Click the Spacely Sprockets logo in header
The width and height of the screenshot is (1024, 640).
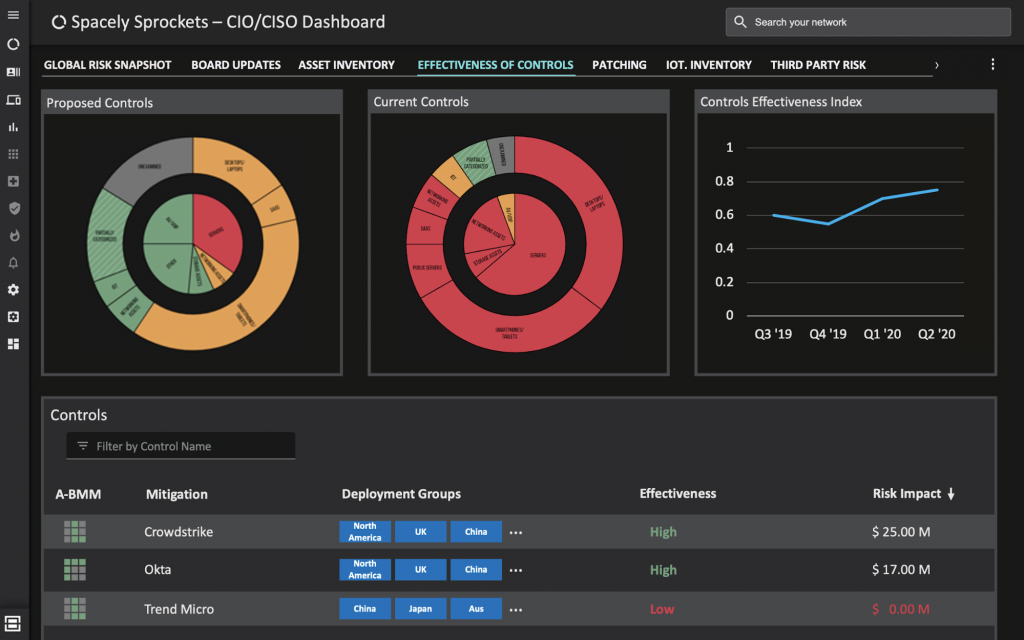(x=59, y=22)
